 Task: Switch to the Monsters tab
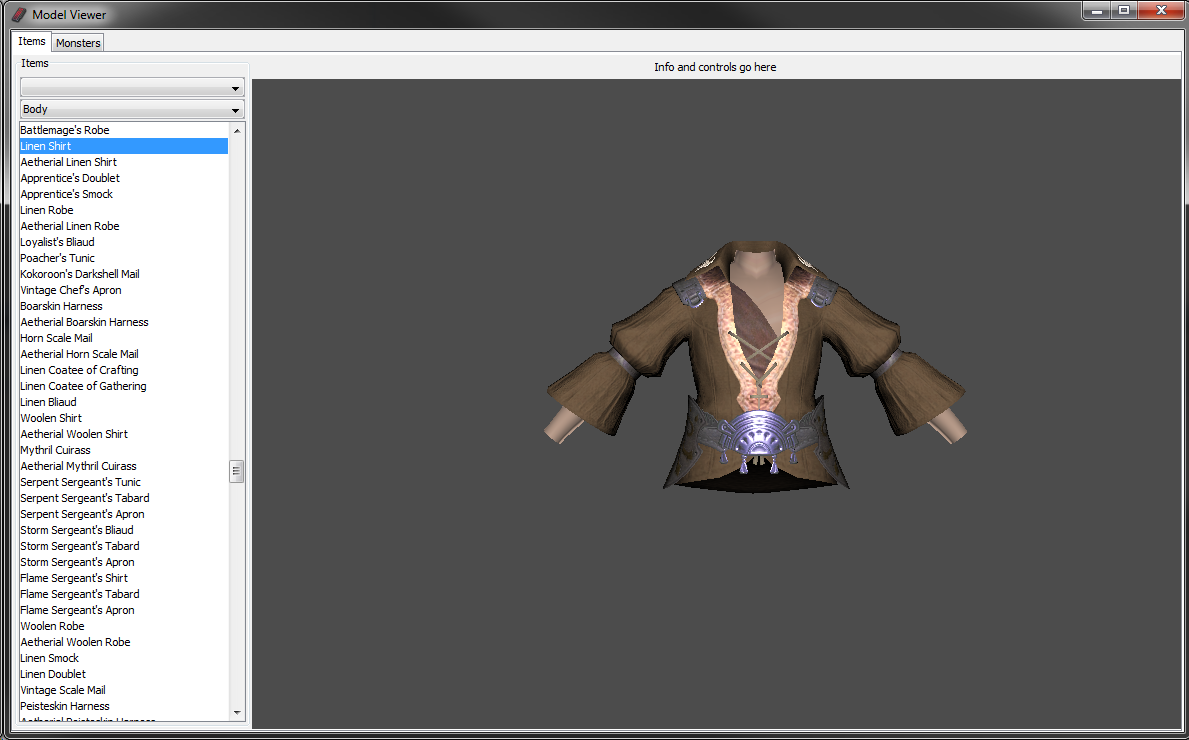(78, 43)
